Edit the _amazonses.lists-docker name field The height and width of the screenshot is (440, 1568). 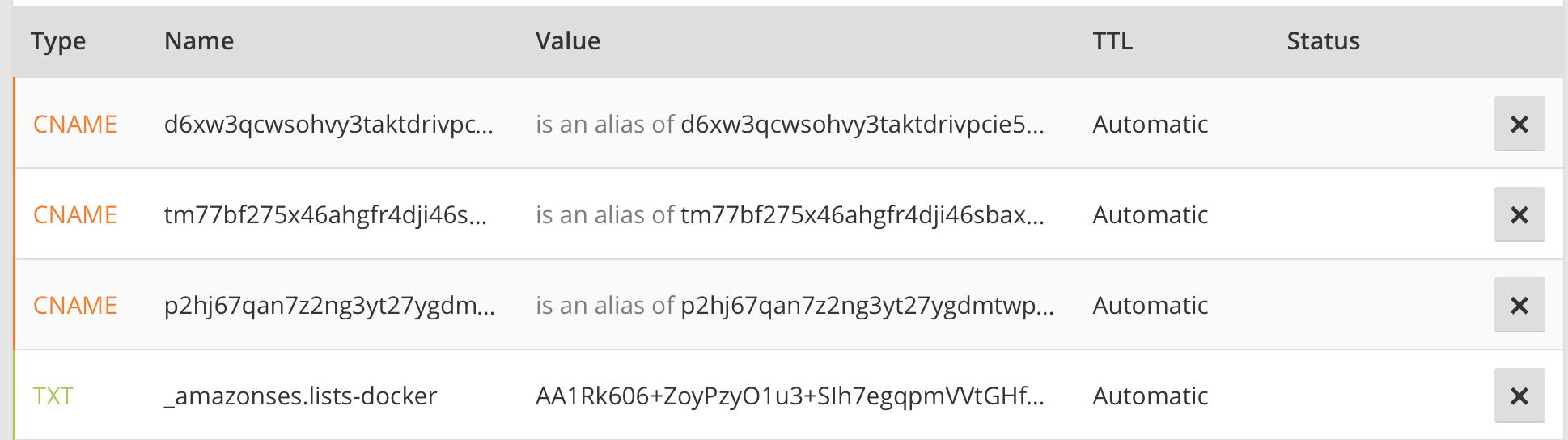pos(300,396)
